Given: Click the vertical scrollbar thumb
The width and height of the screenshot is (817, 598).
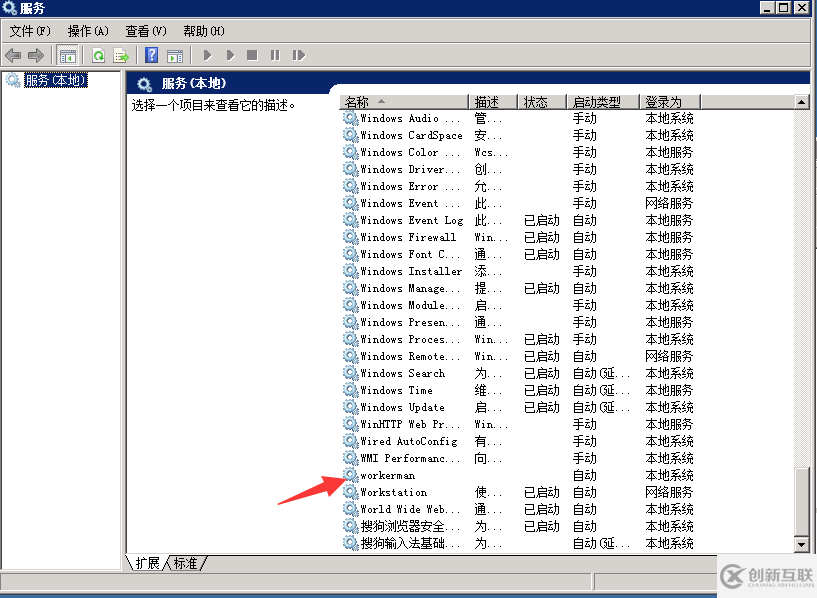Looking at the screenshot, I should [x=801, y=502].
